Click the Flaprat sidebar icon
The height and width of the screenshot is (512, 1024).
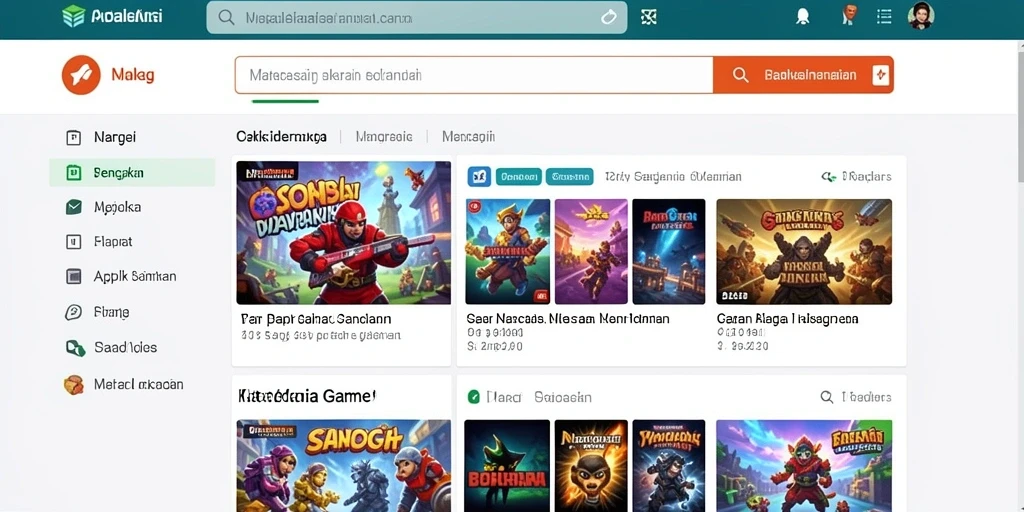click(x=74, y=242)
